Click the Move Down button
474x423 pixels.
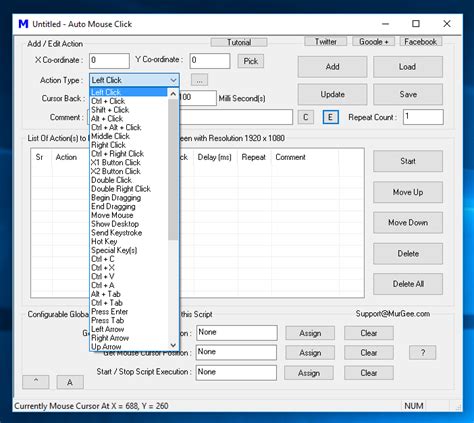[x=408, y=222]
